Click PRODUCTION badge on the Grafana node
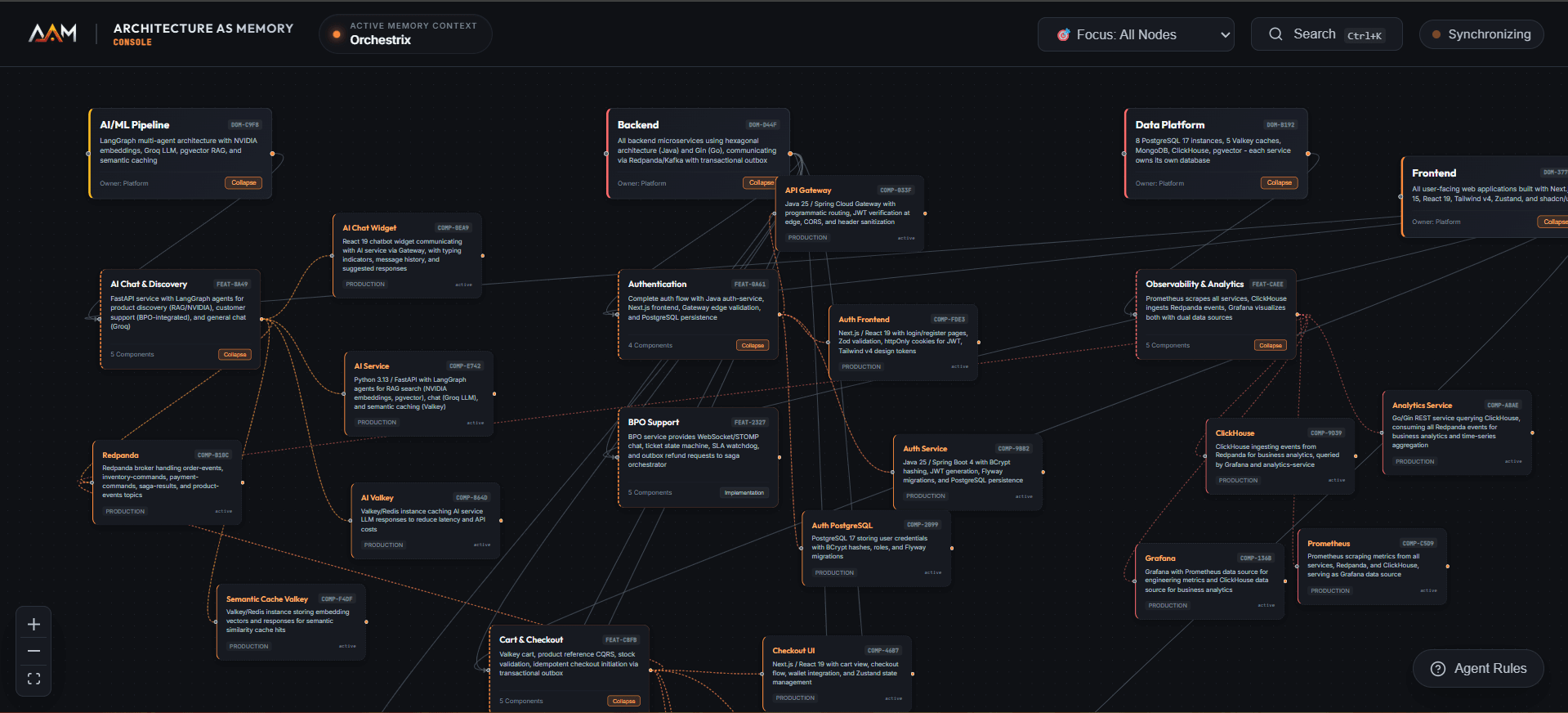Screen dimensions: 1568x713 click(1168, 606)
